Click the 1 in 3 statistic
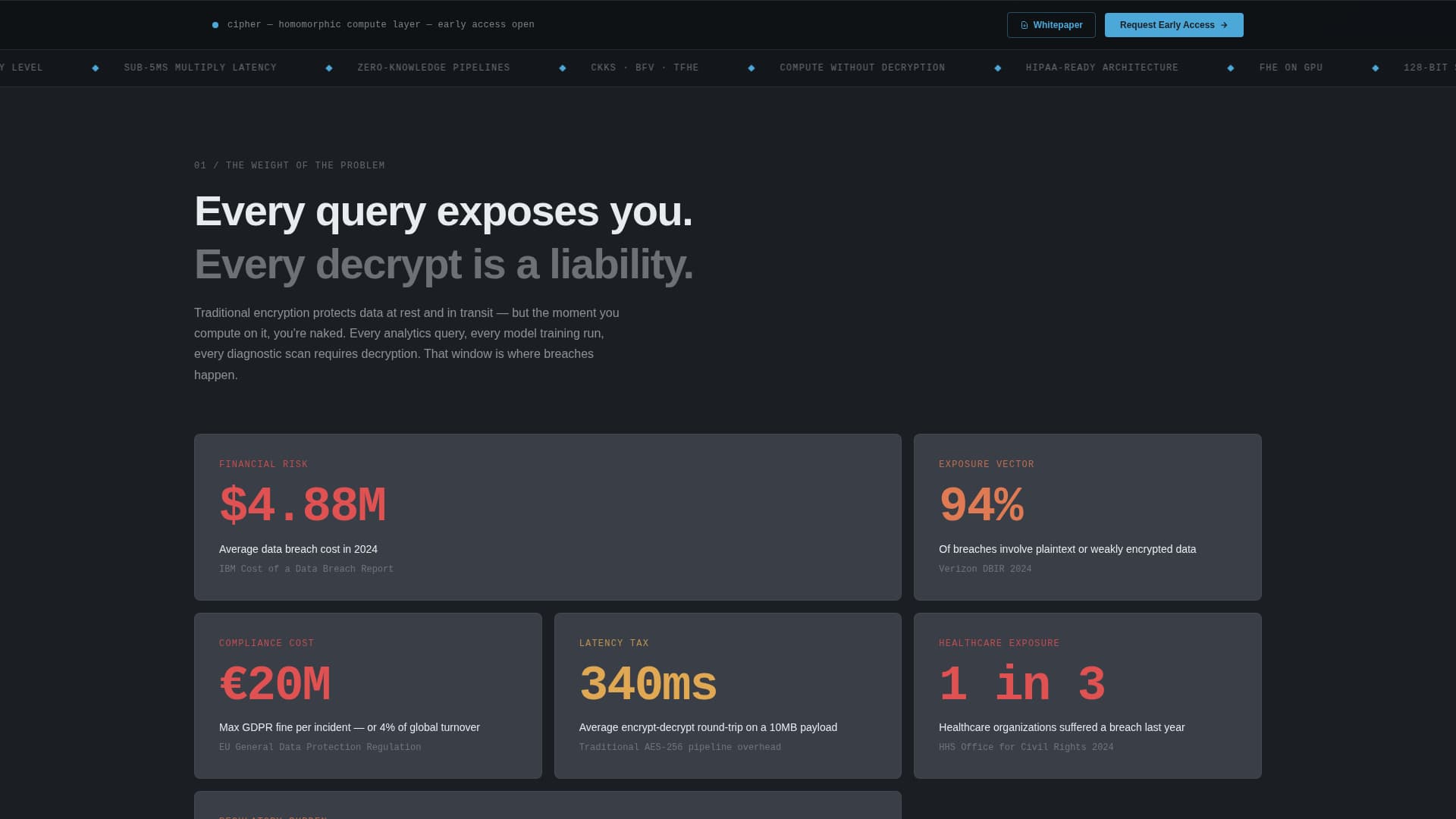 [x=1022, y=684]
